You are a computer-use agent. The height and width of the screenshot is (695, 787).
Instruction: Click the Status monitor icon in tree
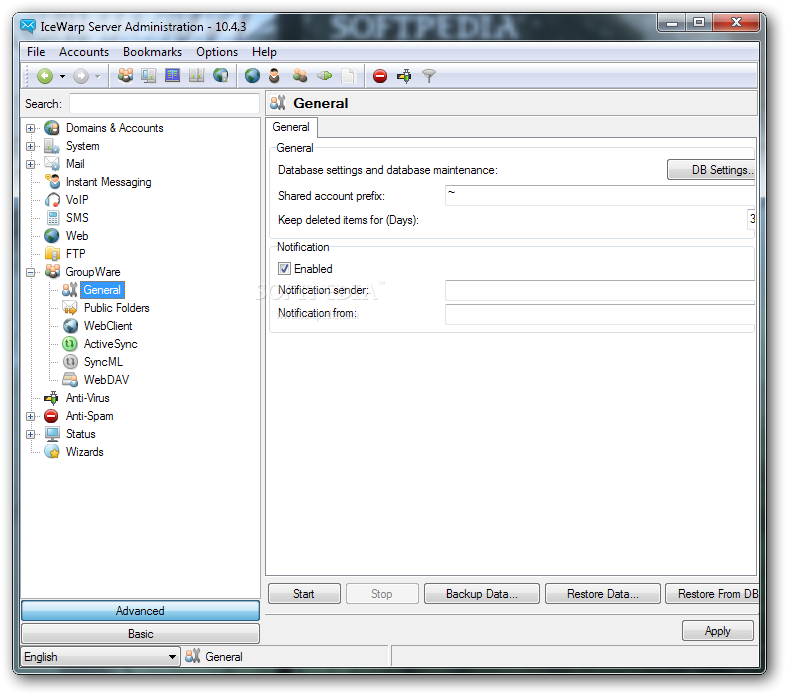point(52,434)
